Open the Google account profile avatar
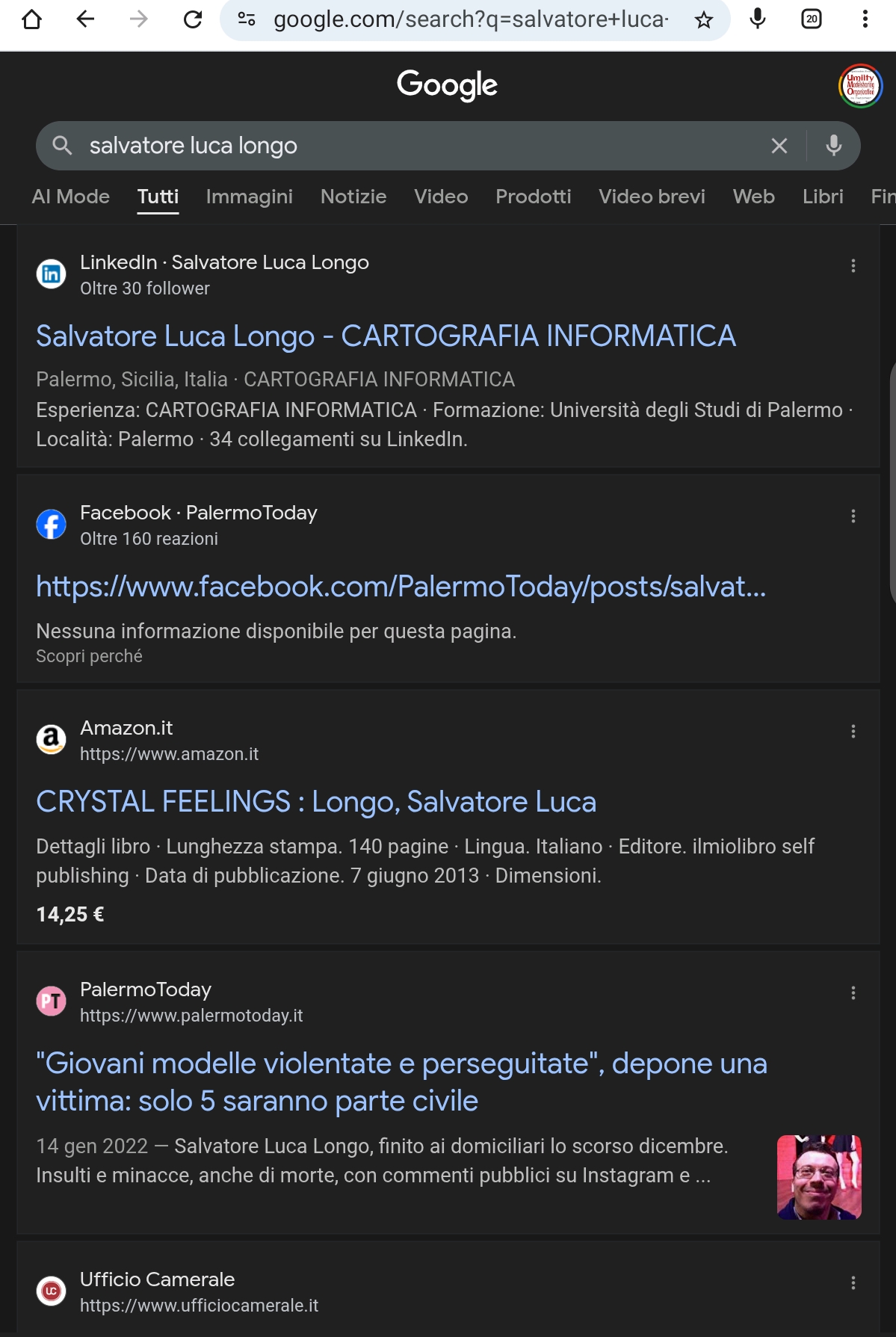The height and width of the screenshot is (1337, 896). 860,86
